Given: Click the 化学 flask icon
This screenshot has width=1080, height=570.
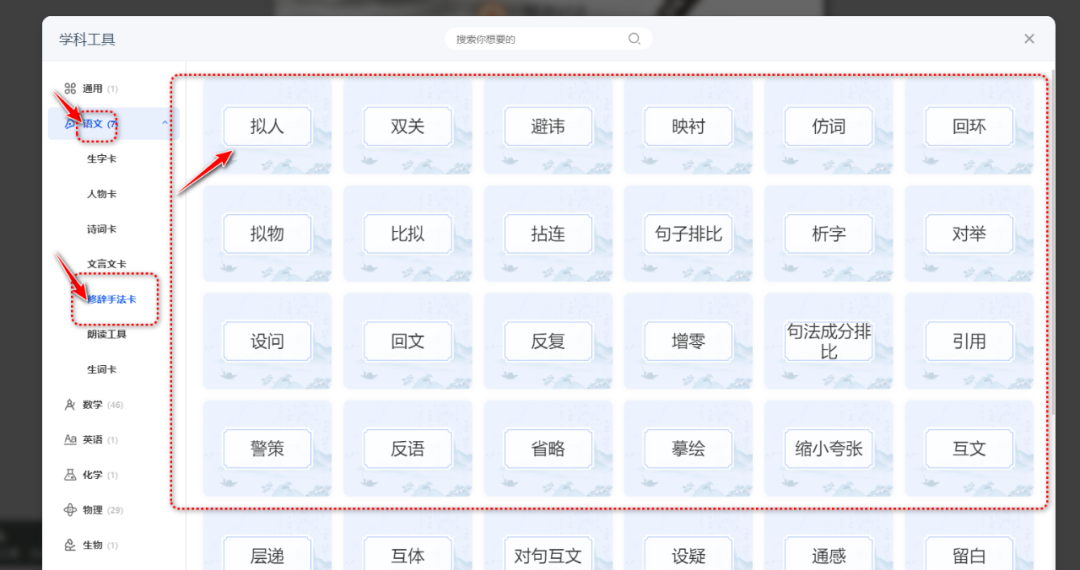Looking at the screenshot, I should 70,475.
